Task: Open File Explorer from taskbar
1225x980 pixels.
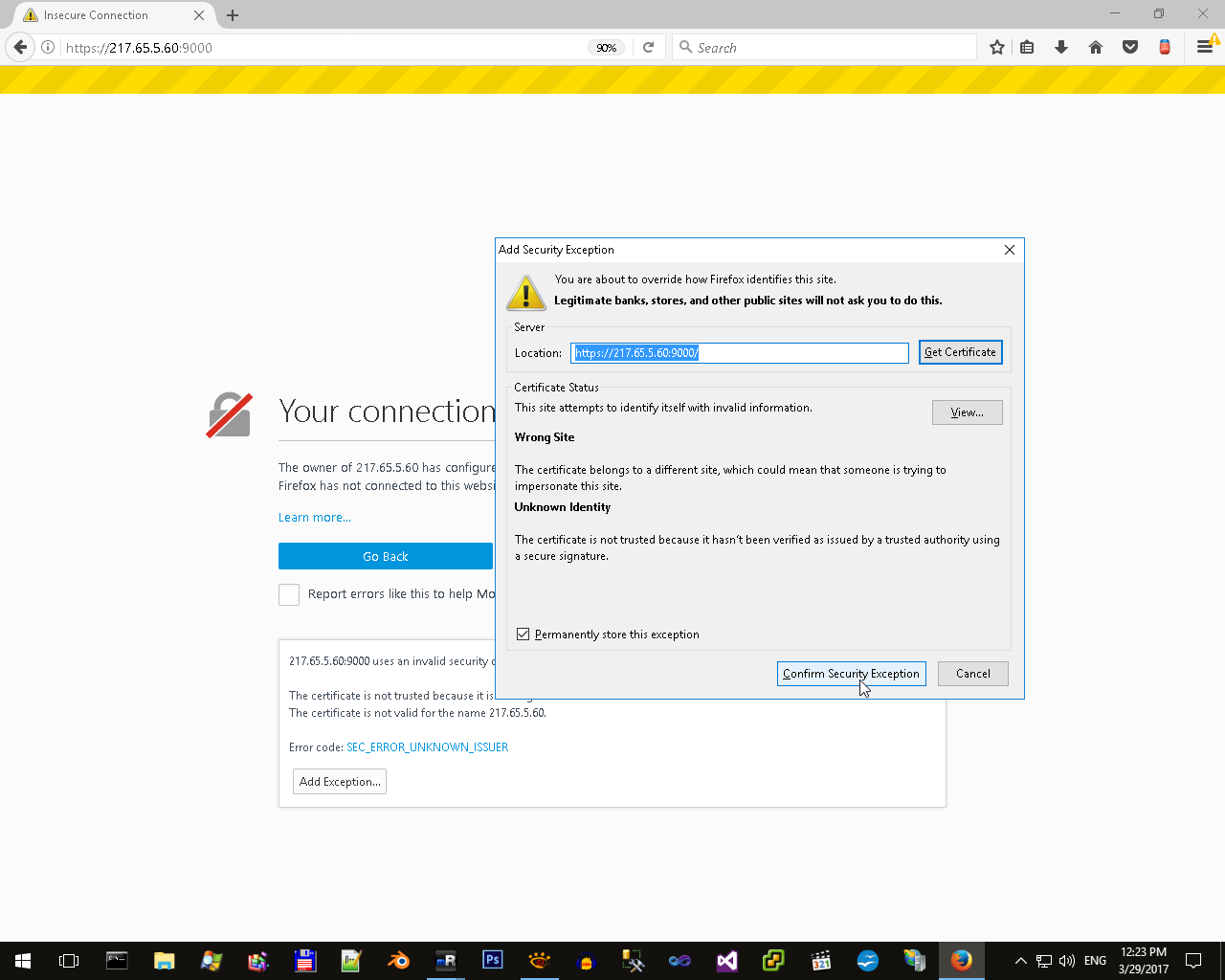Action: [x=164, y=961]
